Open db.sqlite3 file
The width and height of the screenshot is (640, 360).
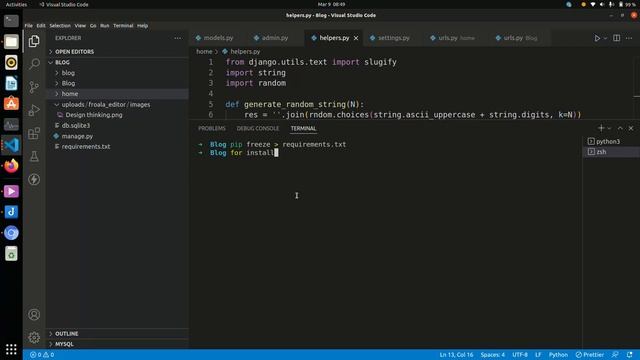click(118, 125)
